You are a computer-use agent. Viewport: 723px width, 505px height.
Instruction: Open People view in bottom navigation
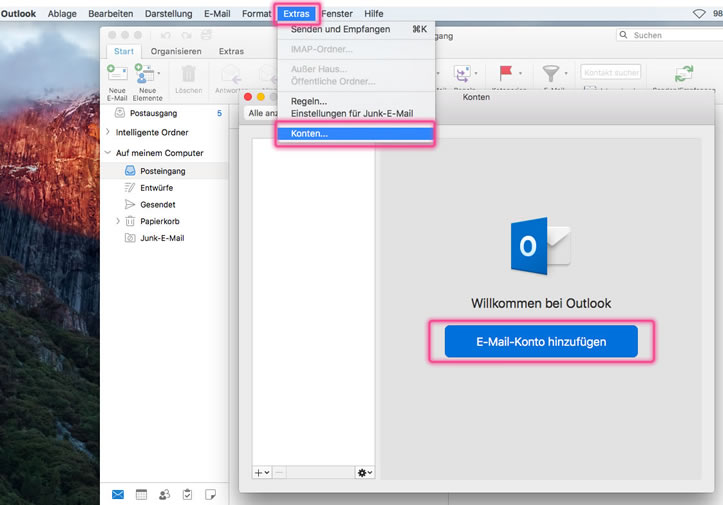click(x=164, y=494)
